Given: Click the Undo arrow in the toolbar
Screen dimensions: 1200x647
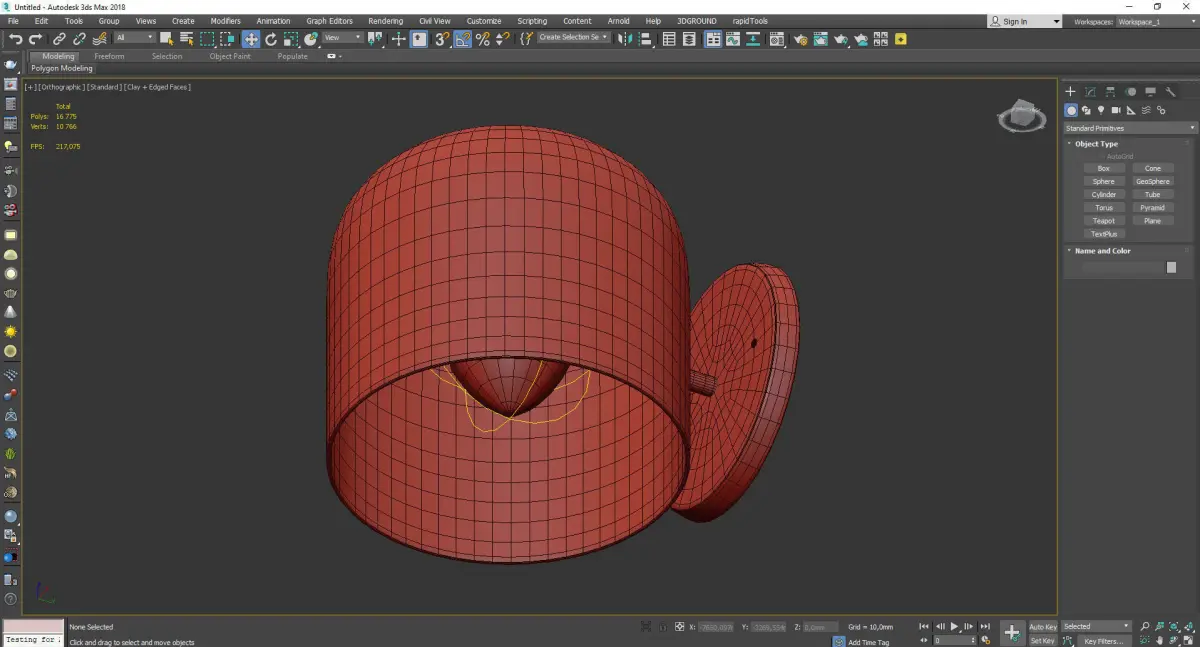Looking at the screenshot, I should [x=15, y=39].
